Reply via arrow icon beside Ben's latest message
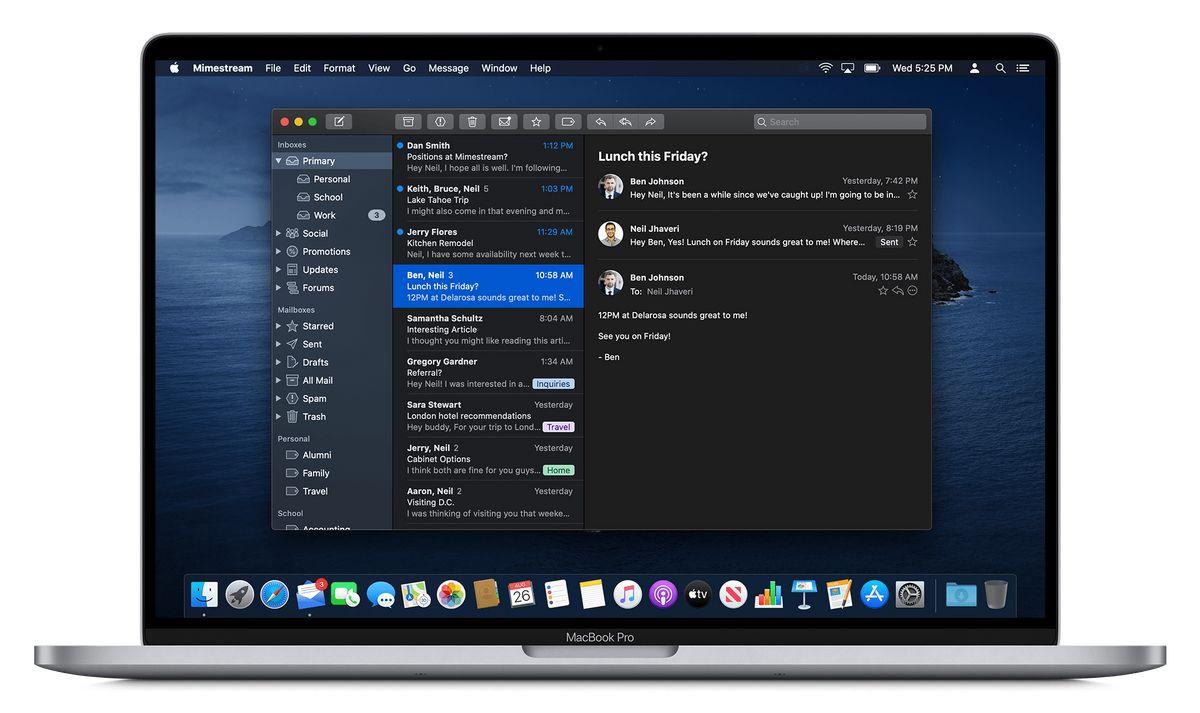 (897, 291)
